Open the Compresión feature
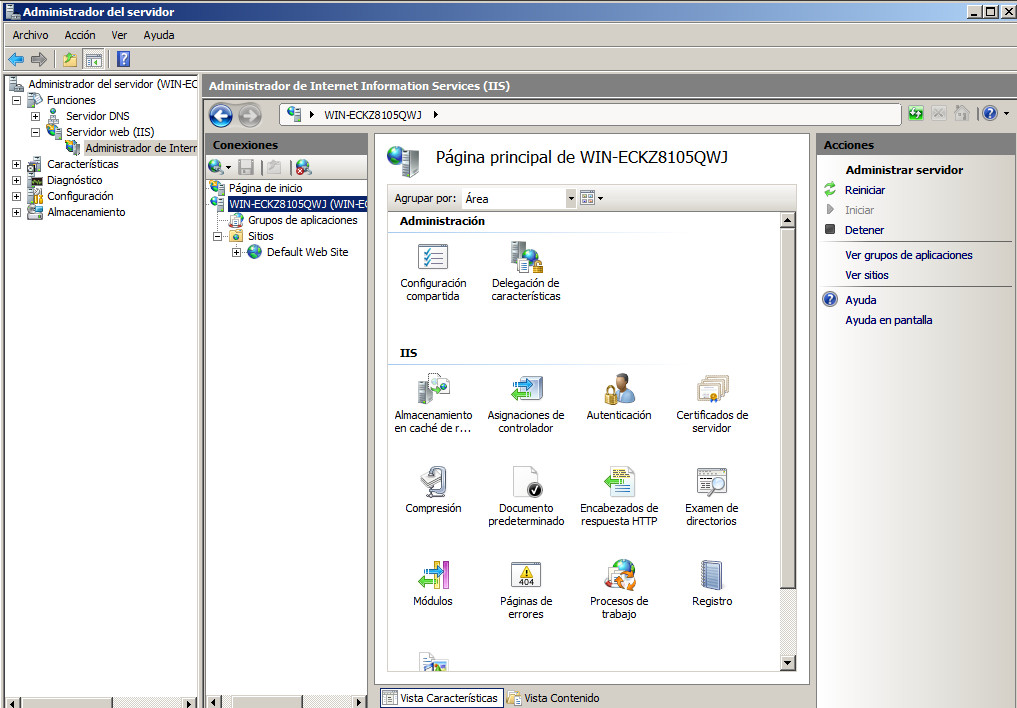The image size is (1017, 708). point(433,482)
